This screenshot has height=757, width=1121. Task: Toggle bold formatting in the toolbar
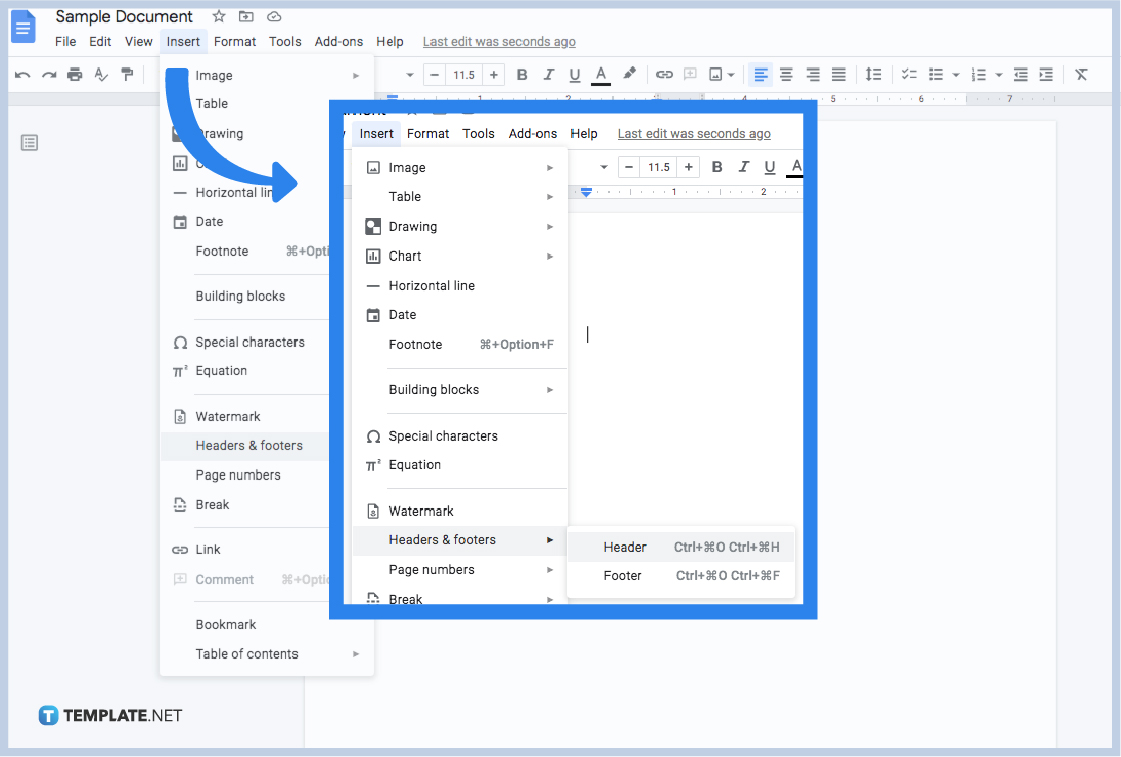click(521, 74)
